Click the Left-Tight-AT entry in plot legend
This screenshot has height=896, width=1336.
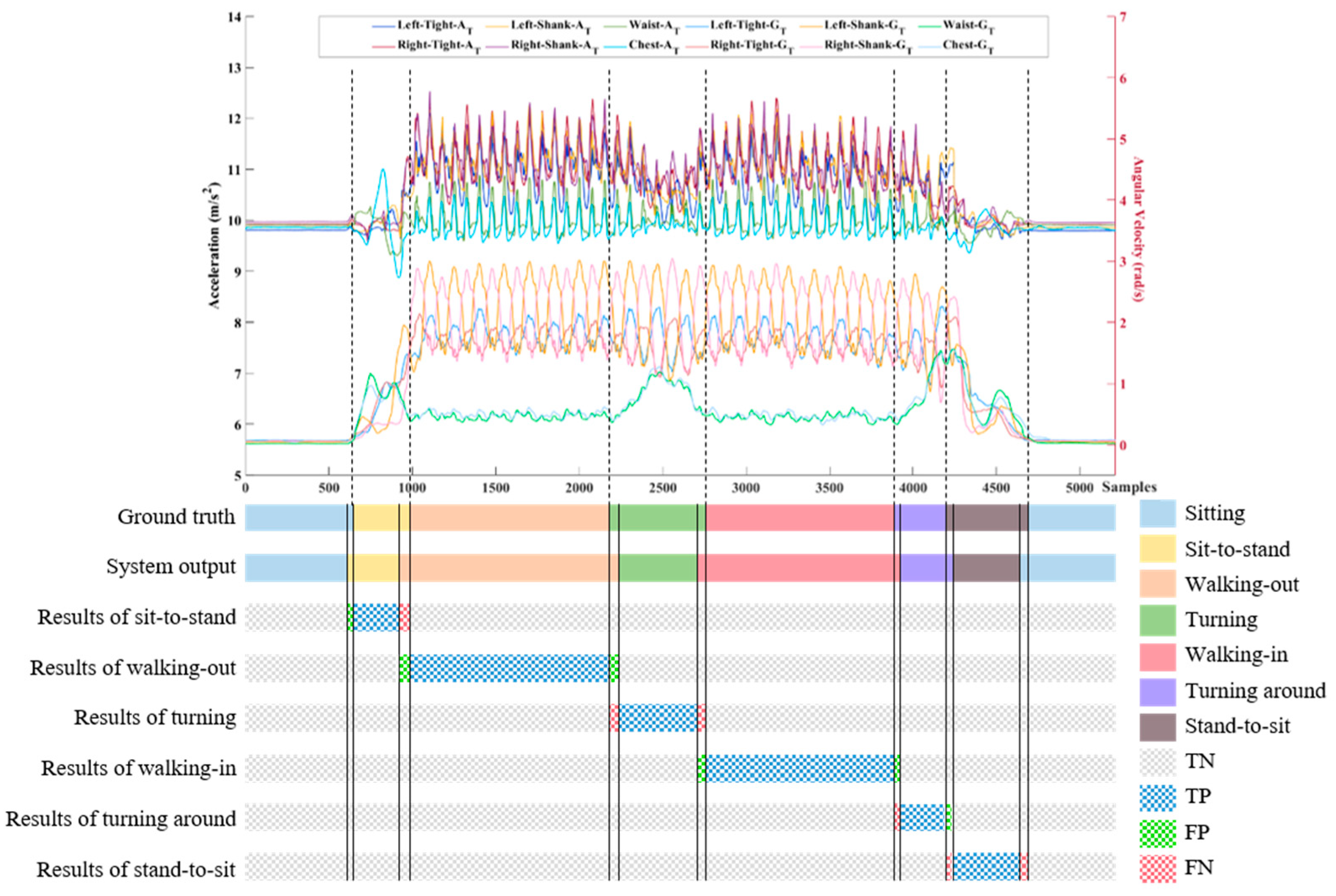434,26
